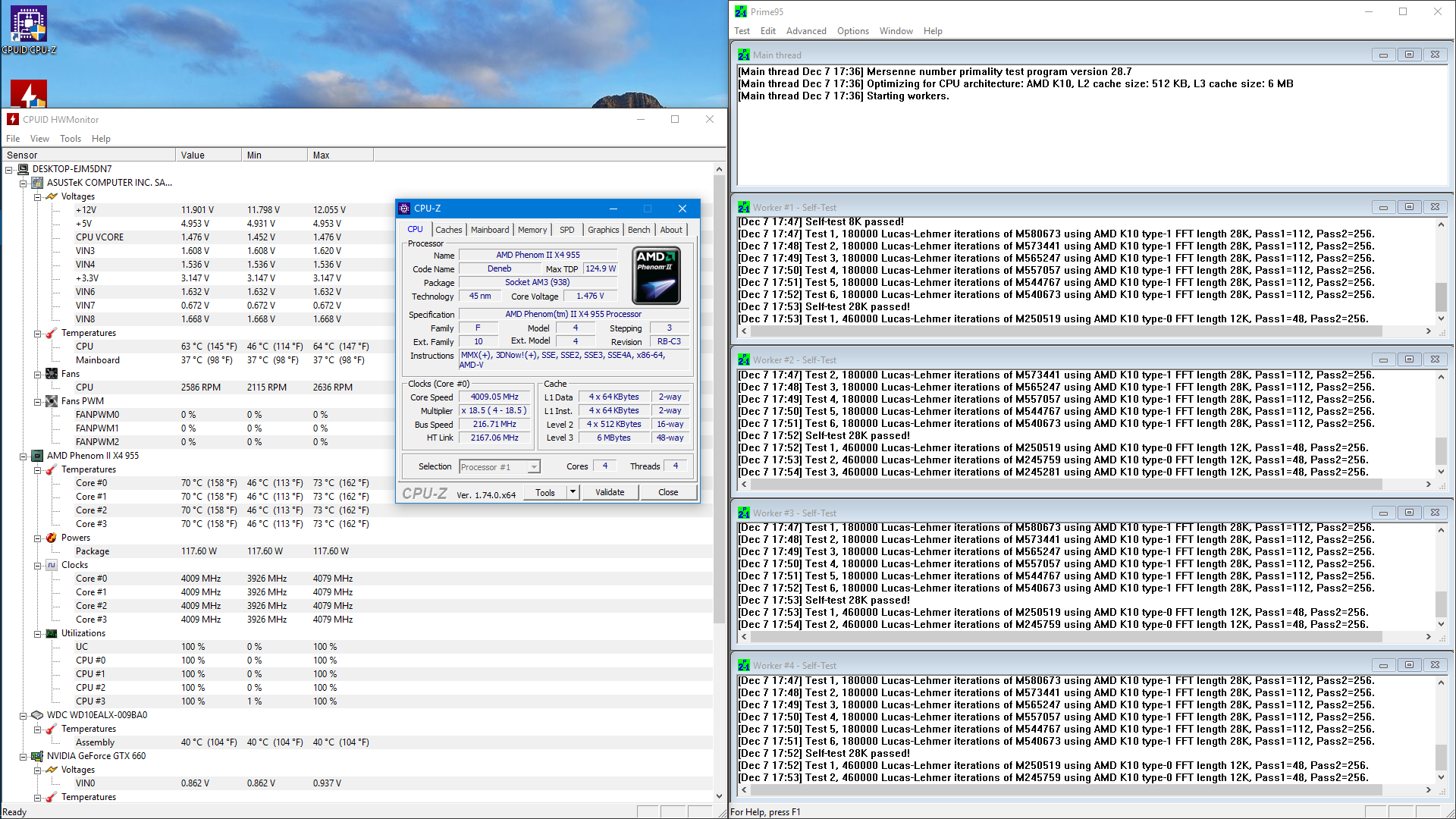Click the Close button in CPU-Z

[668, 492]
